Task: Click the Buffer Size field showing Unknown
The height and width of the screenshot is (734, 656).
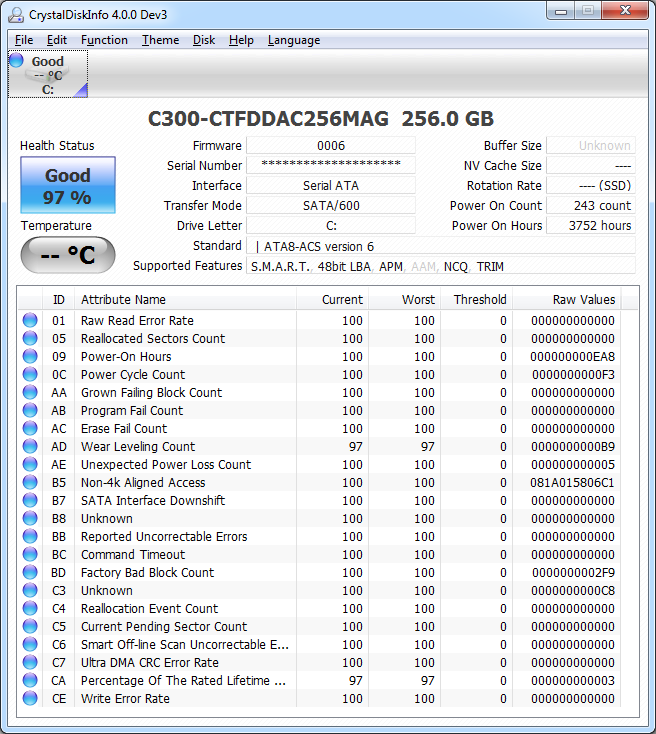Action: [591, 146]
